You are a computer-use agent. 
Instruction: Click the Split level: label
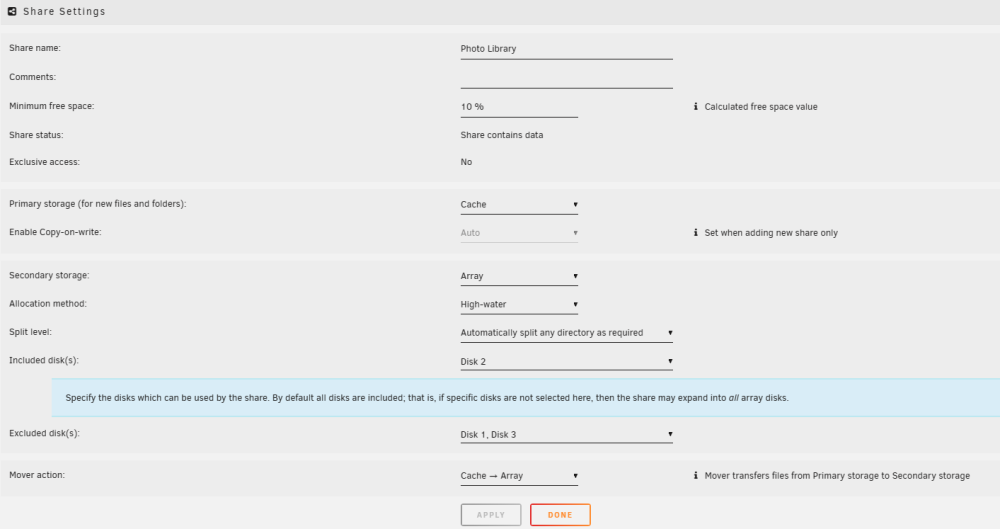[31, 332]
